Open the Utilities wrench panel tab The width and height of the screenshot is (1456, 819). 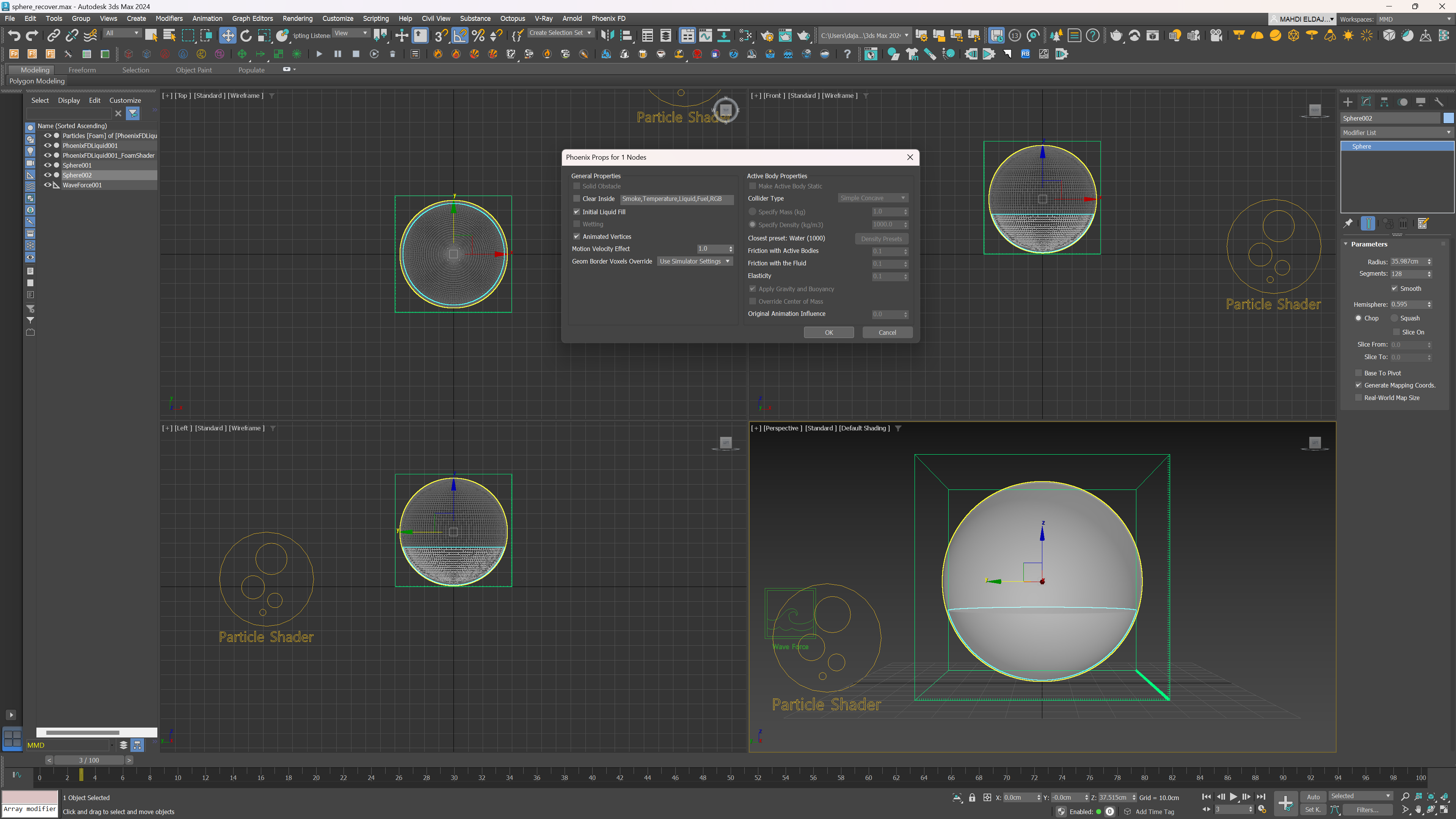1439,102
